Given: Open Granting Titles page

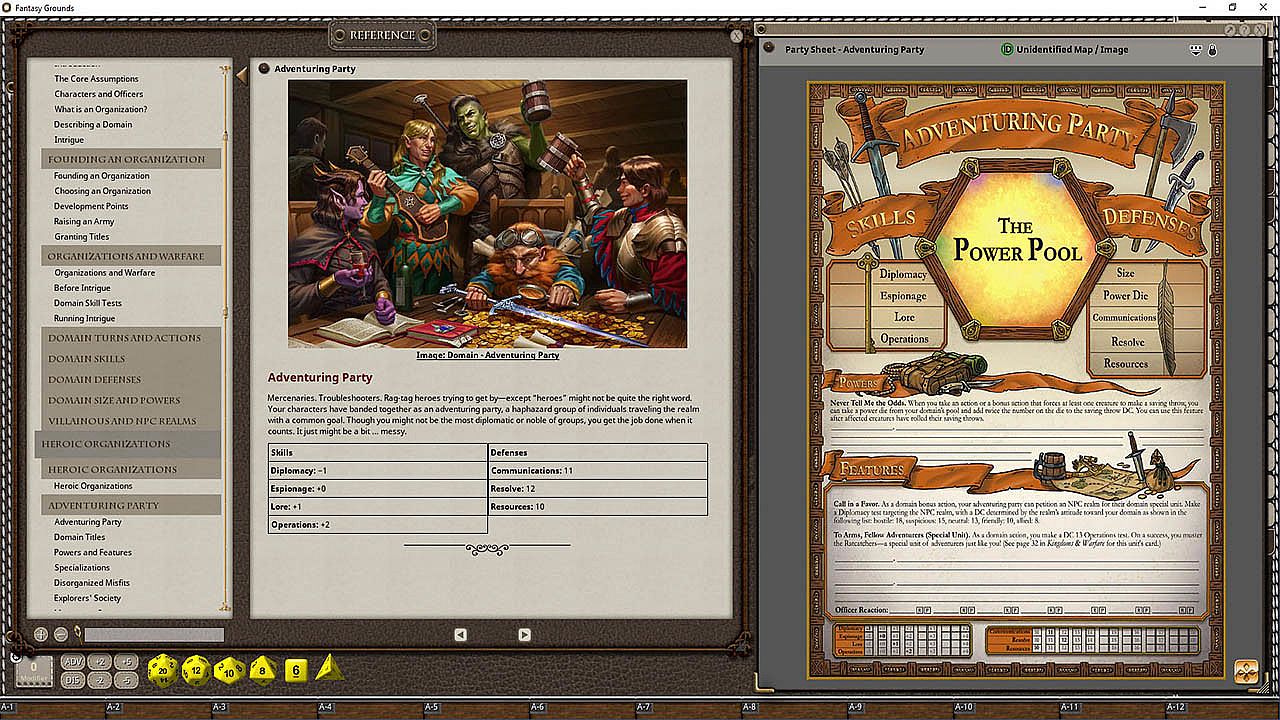Looking at the screenshot, I should tap(82, 237).
